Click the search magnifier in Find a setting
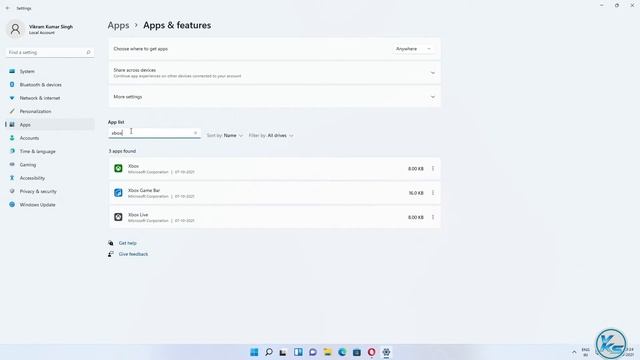This screenshot has height=360, width=640. tap(88, 53)
